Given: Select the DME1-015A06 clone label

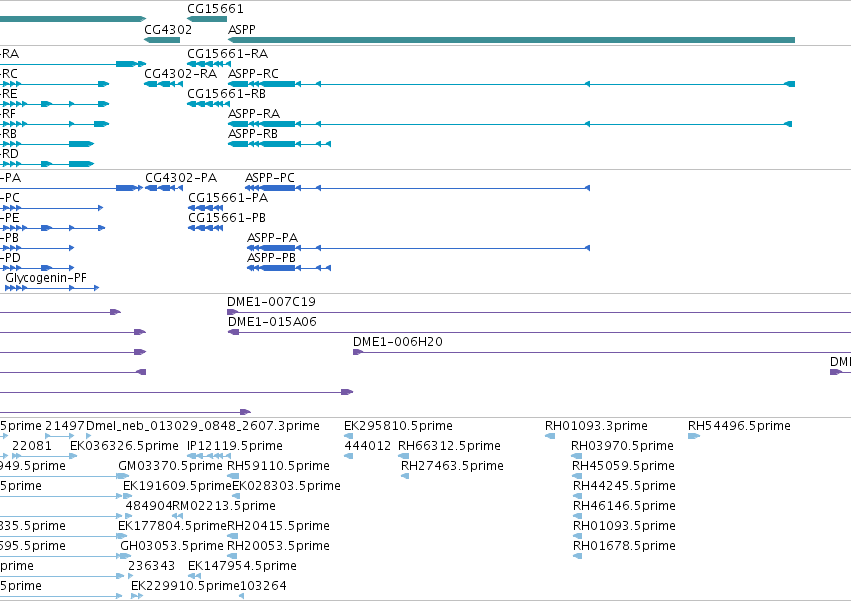Looking at the screenshot, I should click(x=272, y=322).
